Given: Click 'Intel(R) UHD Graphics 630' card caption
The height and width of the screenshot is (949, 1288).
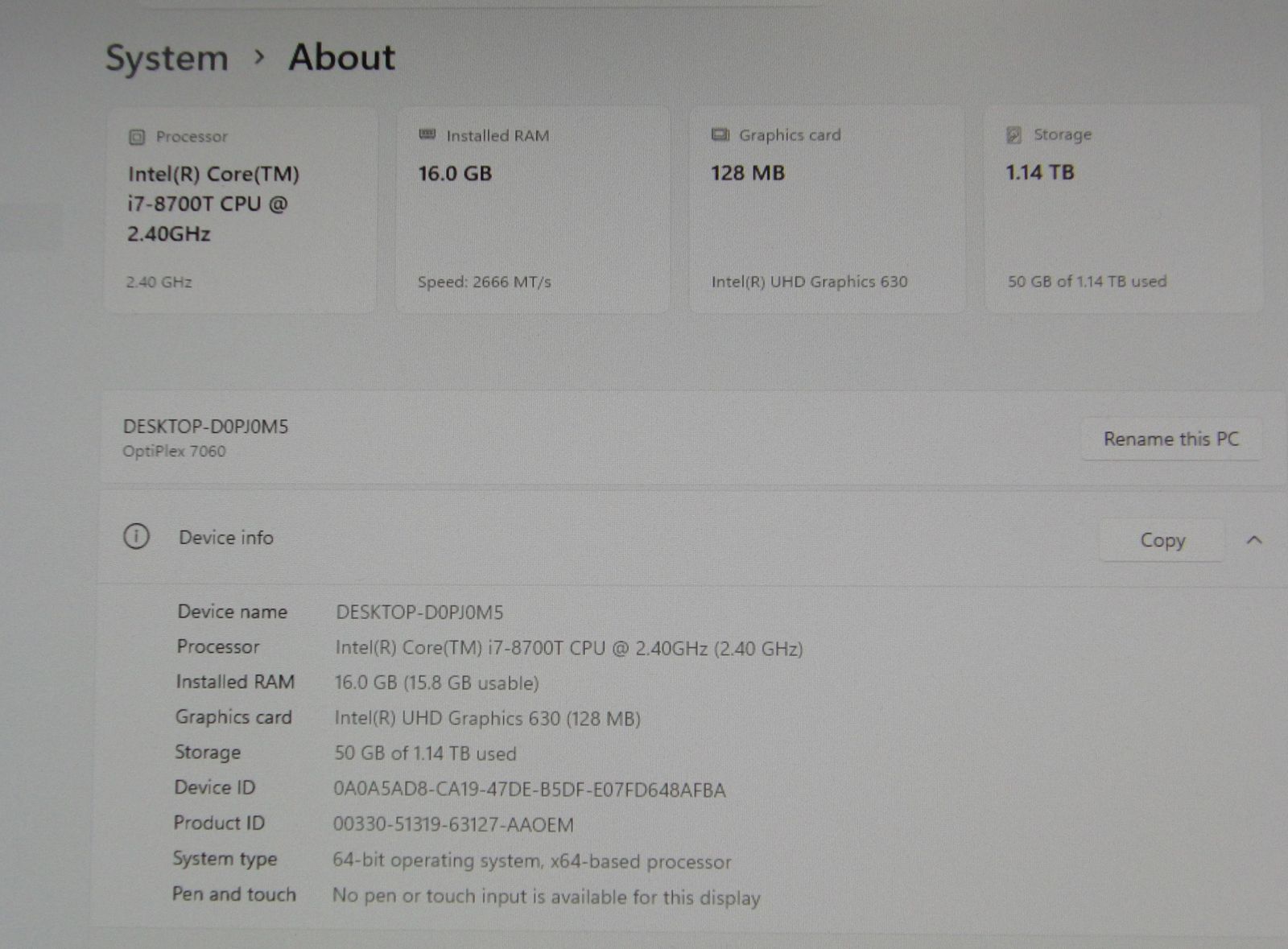Looking at the screenshot, I should pyautogui.click(x=809, y=282).
